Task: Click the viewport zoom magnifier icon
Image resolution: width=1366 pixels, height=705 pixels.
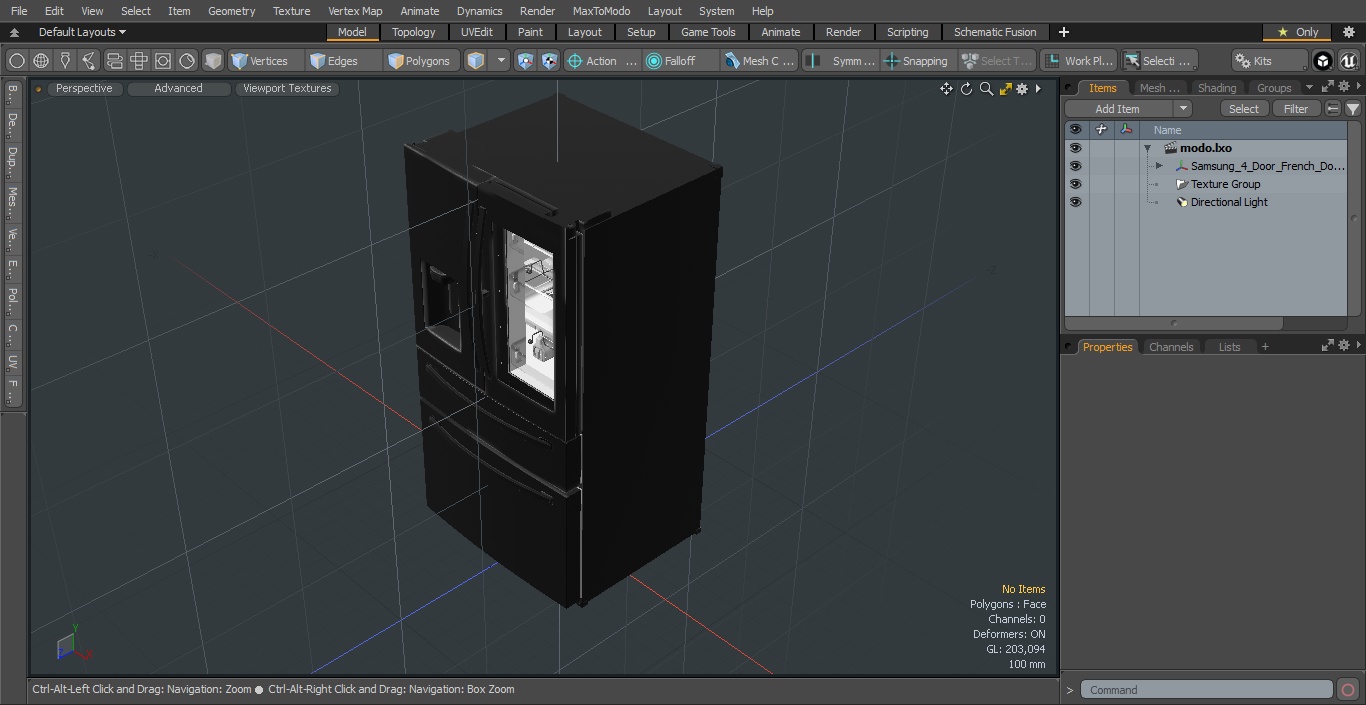Action: tap(986, 89)
